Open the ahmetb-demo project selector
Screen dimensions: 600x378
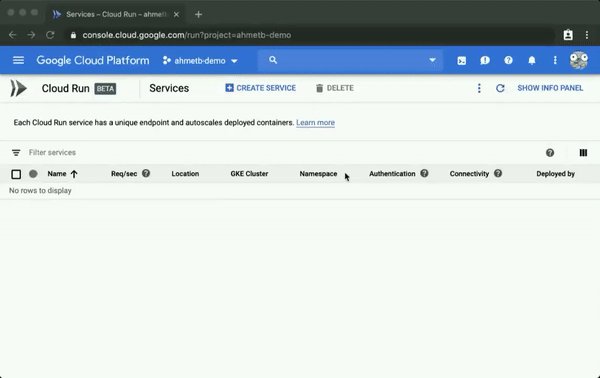(x=200, y=61)
